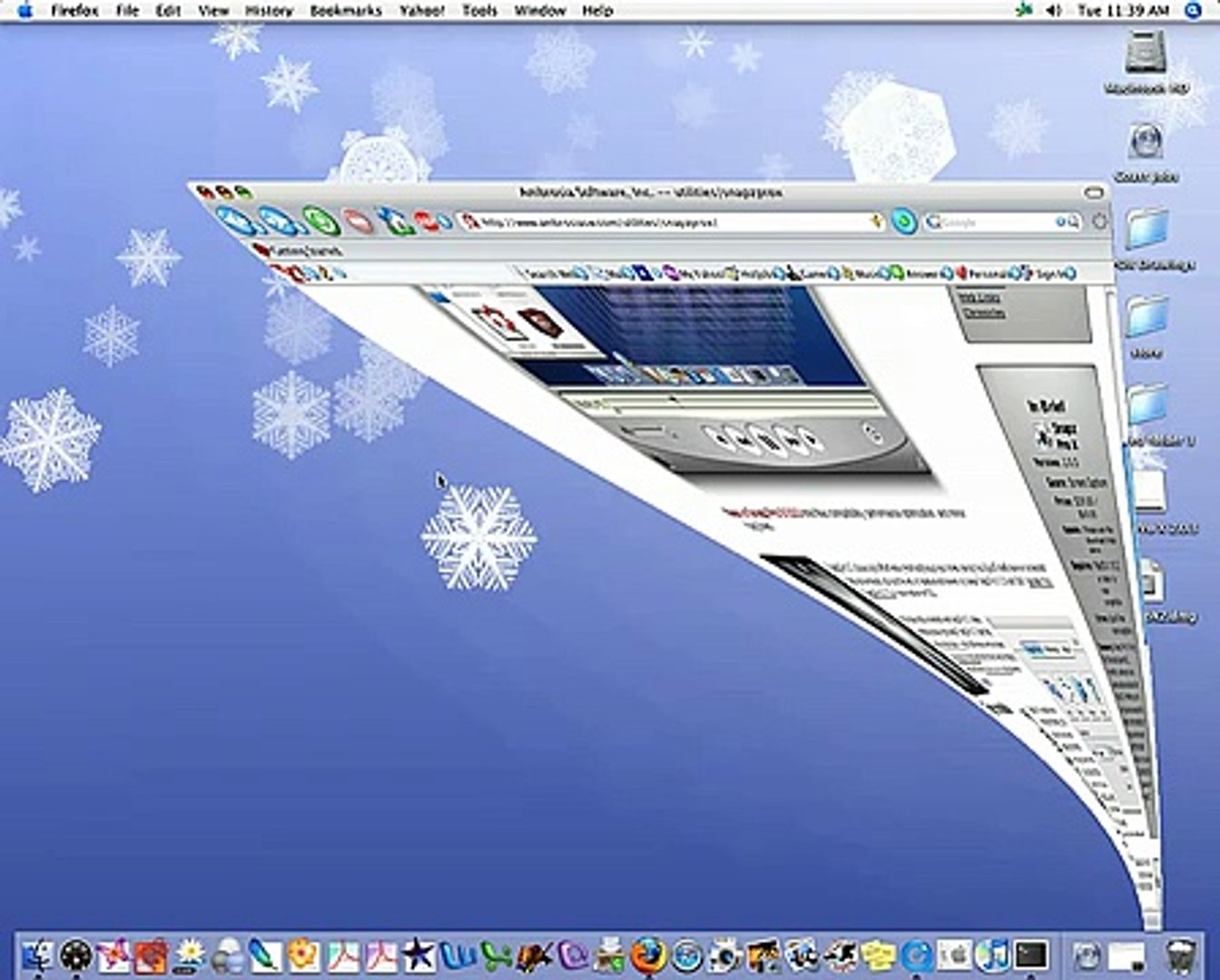Screen dimensions: 1220x980
Task: Open the Window menu
Action: (x=540, y=11)
